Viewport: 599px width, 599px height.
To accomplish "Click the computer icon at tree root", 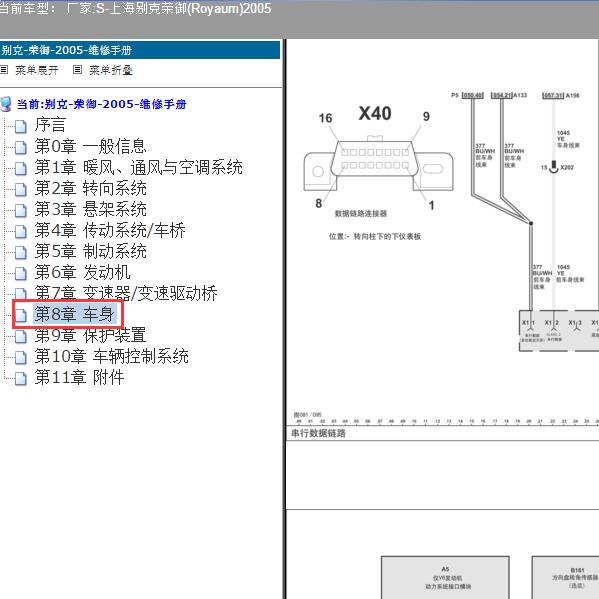I will coord(5,104).
